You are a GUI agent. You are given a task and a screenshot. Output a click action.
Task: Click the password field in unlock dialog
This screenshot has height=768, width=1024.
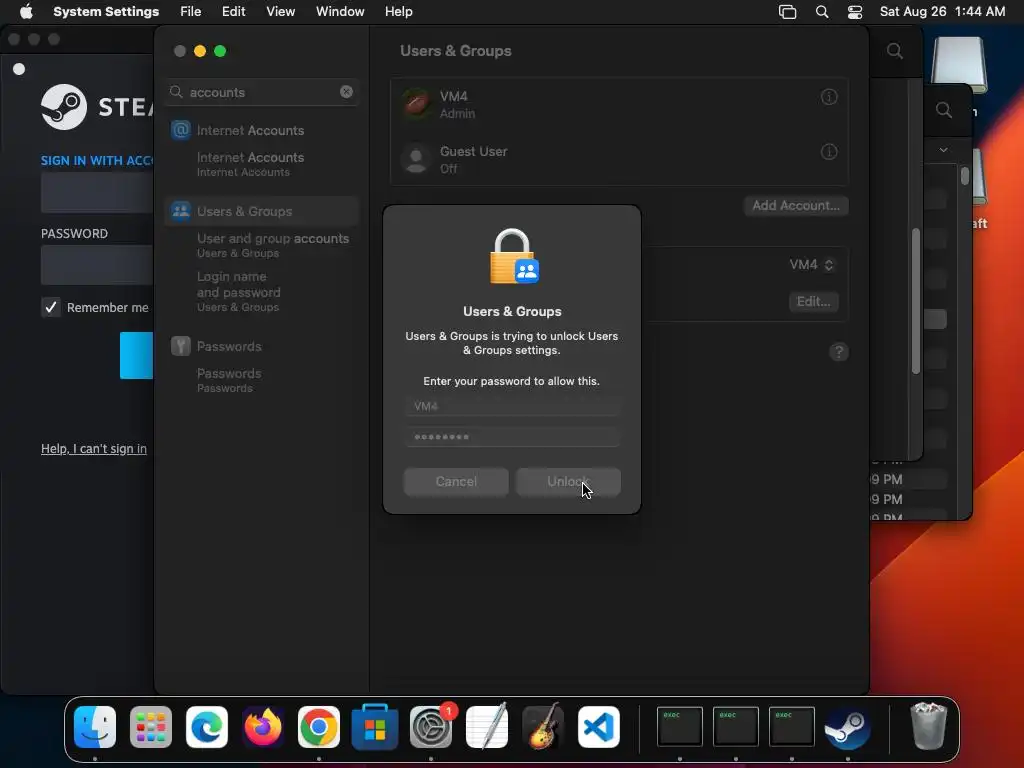(512, 437)
